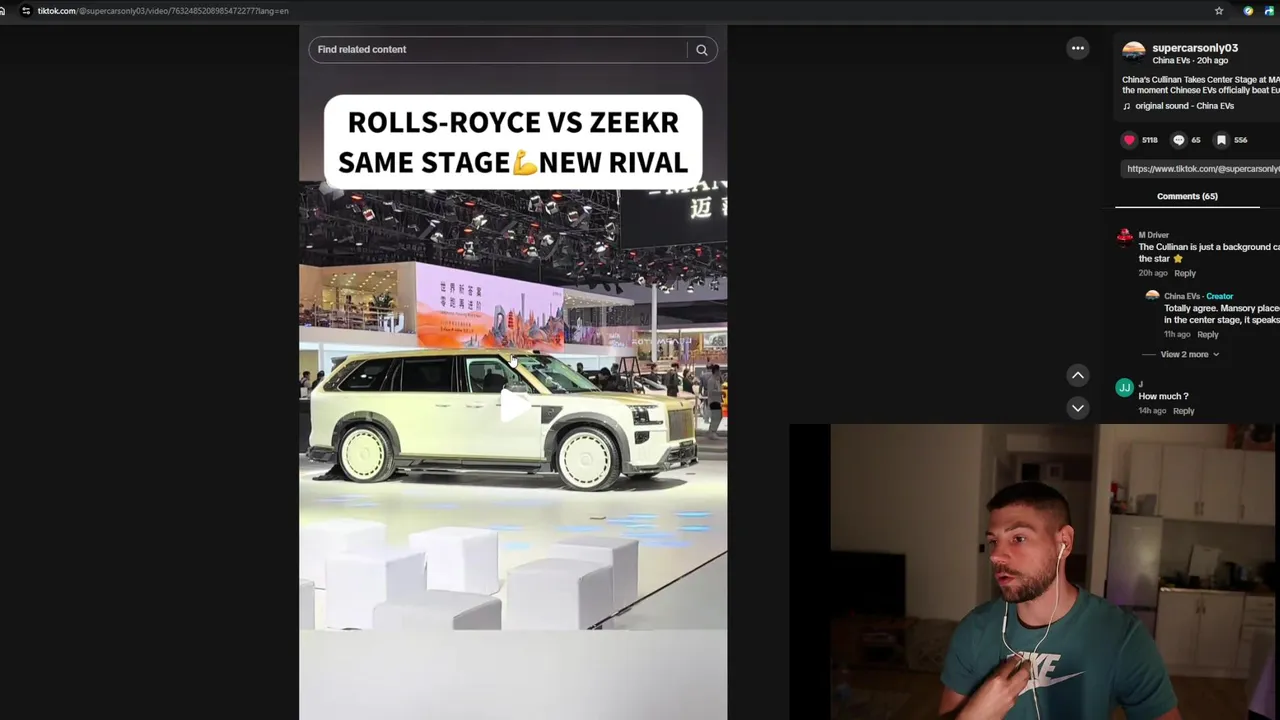
Task: Like the video with the heart icon
Action: [1130, 140]
